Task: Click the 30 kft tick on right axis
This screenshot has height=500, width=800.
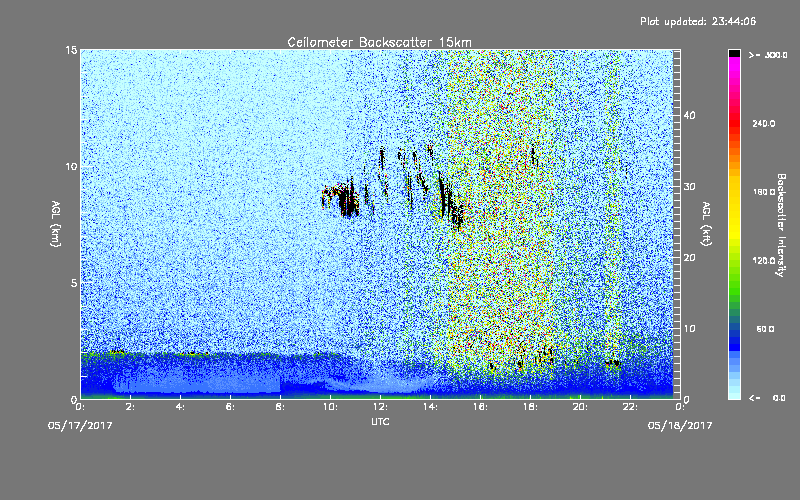Action: (689, 187)
